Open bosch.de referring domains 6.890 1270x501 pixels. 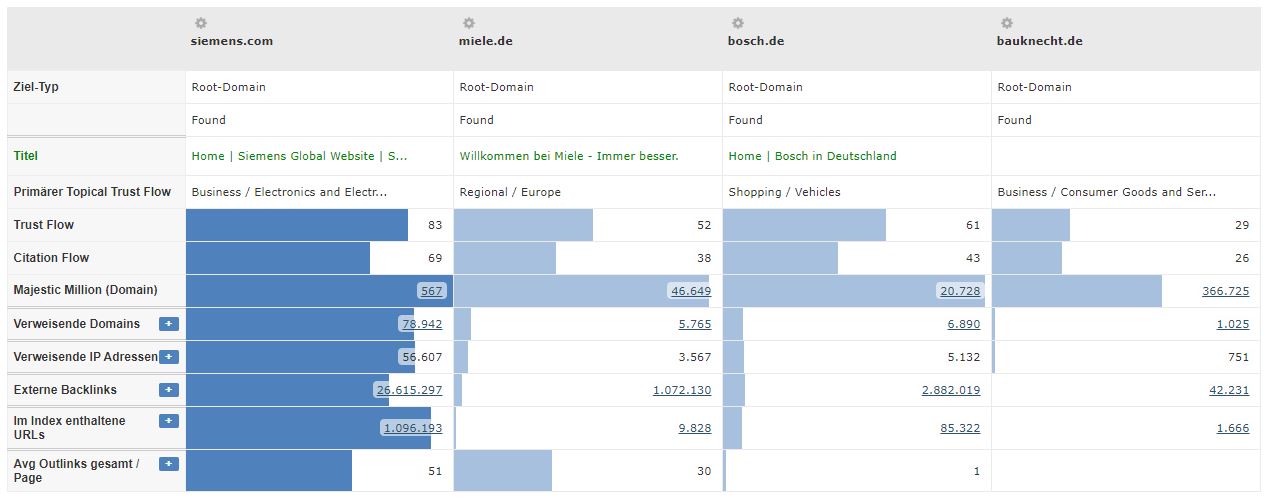pyautogui.click(x=963, y=324)
